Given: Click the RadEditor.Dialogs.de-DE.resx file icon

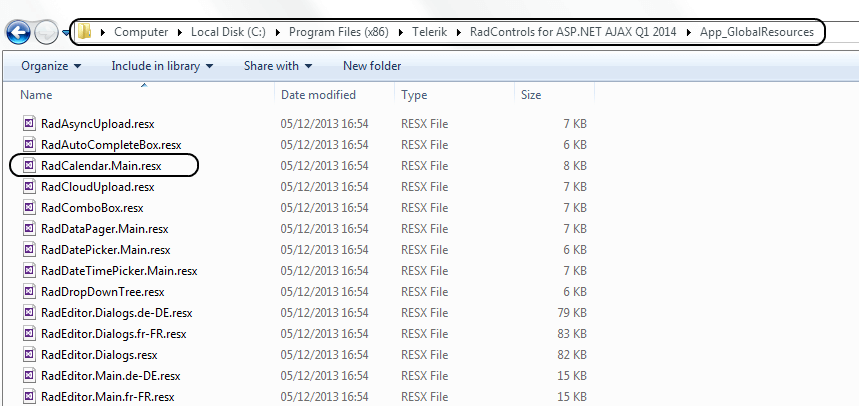Looking at the screenshot, I should click(x=30, y=313).
